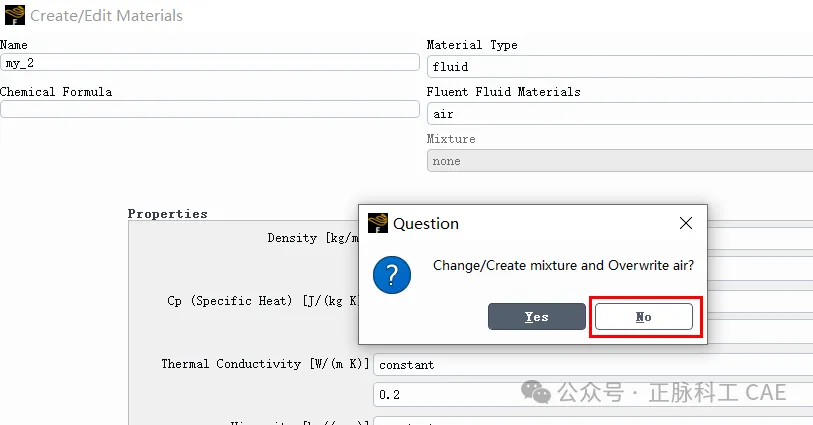
Task: Confirm overwrite with the Yes button
Action: (x=537, y=317)
